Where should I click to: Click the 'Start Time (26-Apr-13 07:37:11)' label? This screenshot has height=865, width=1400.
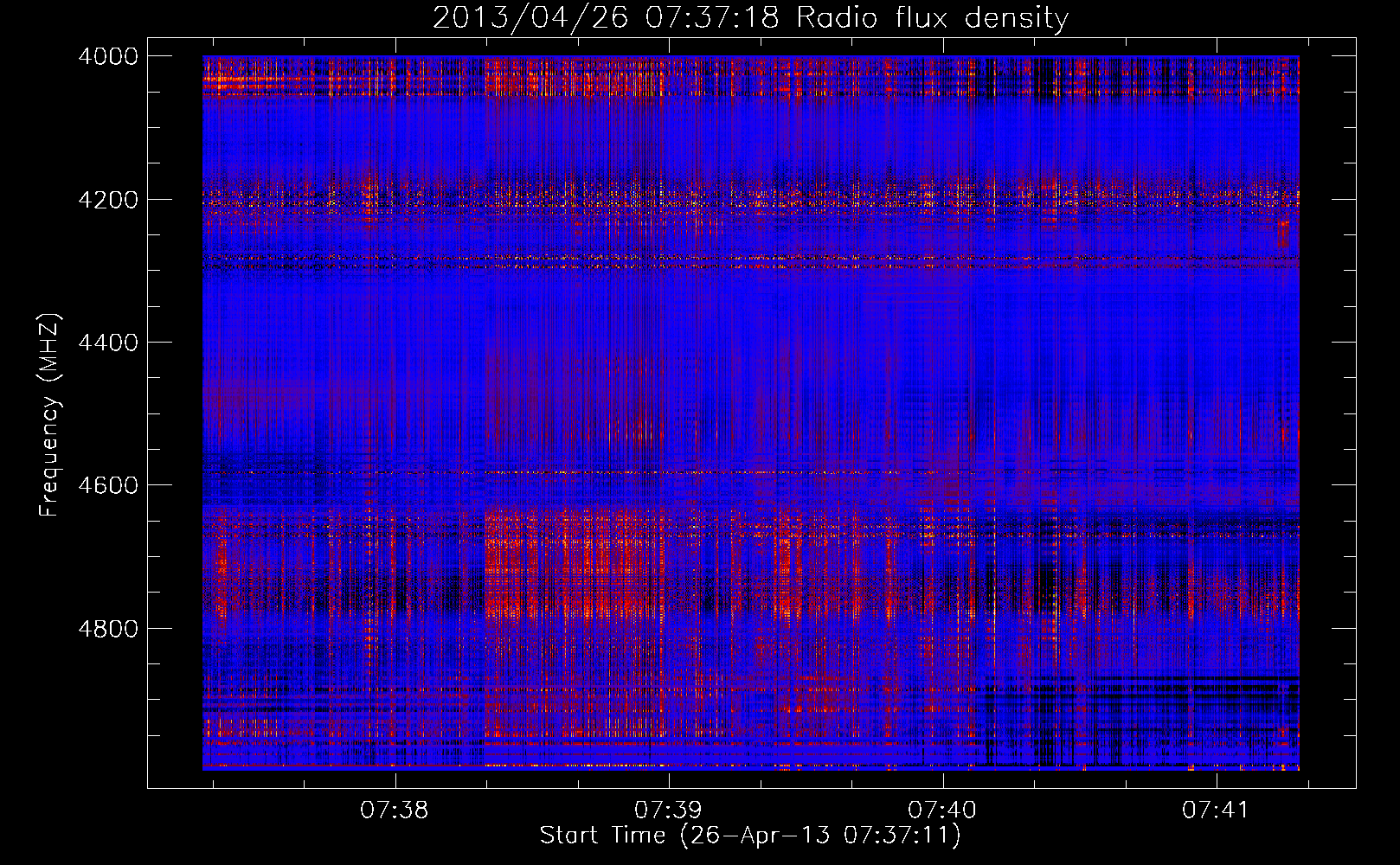750,836
